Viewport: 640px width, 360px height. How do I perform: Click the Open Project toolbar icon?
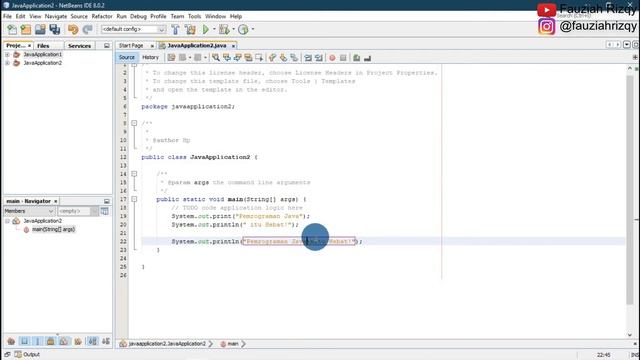click(x=40, y=29)
